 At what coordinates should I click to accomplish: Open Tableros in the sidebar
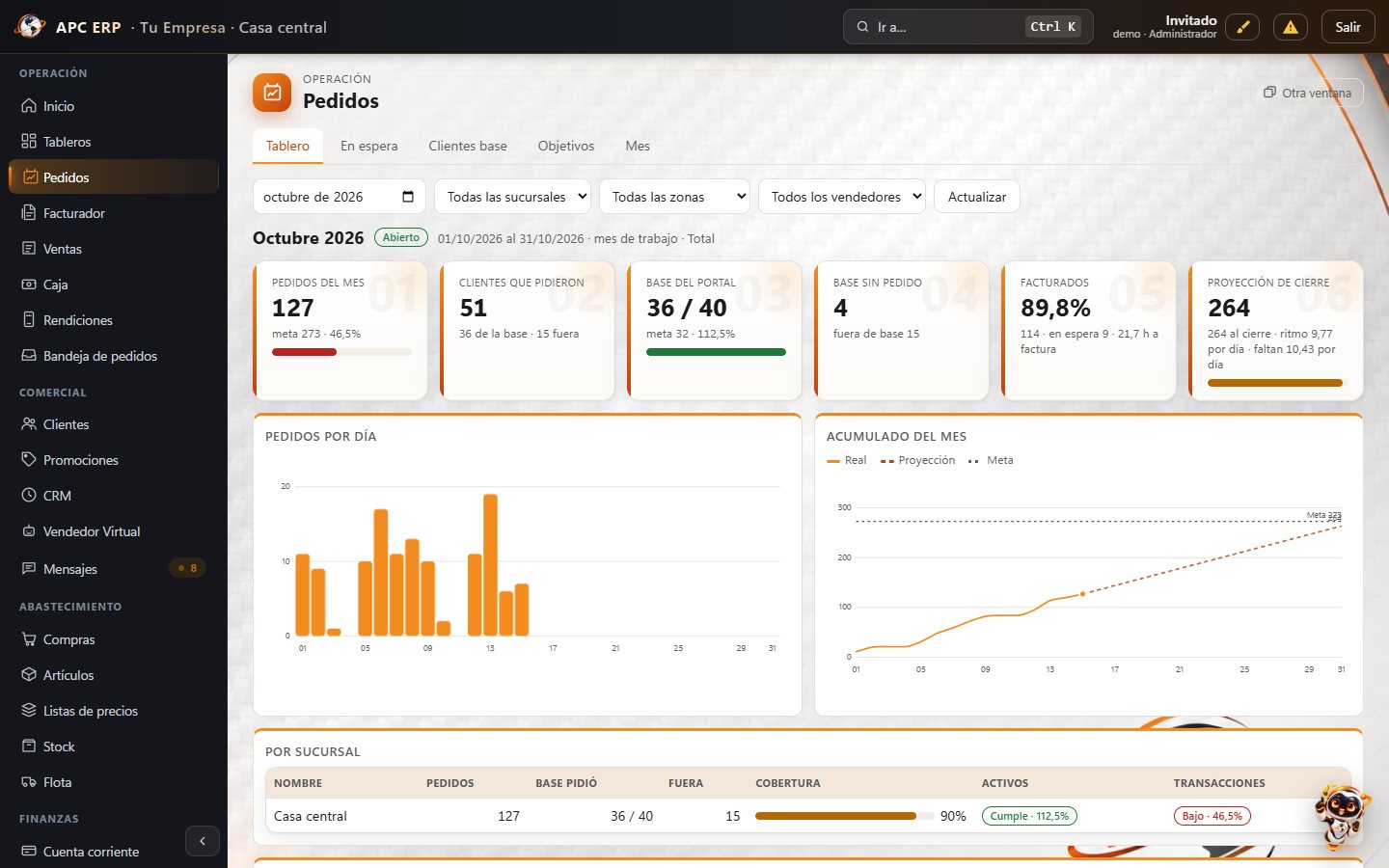[114, 142]
